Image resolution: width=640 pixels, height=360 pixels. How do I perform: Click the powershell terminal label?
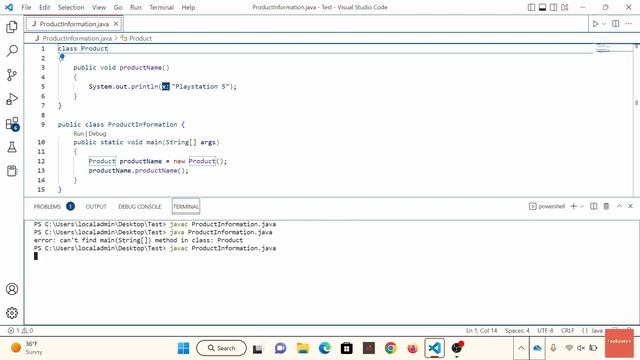(x=547, y=206)
